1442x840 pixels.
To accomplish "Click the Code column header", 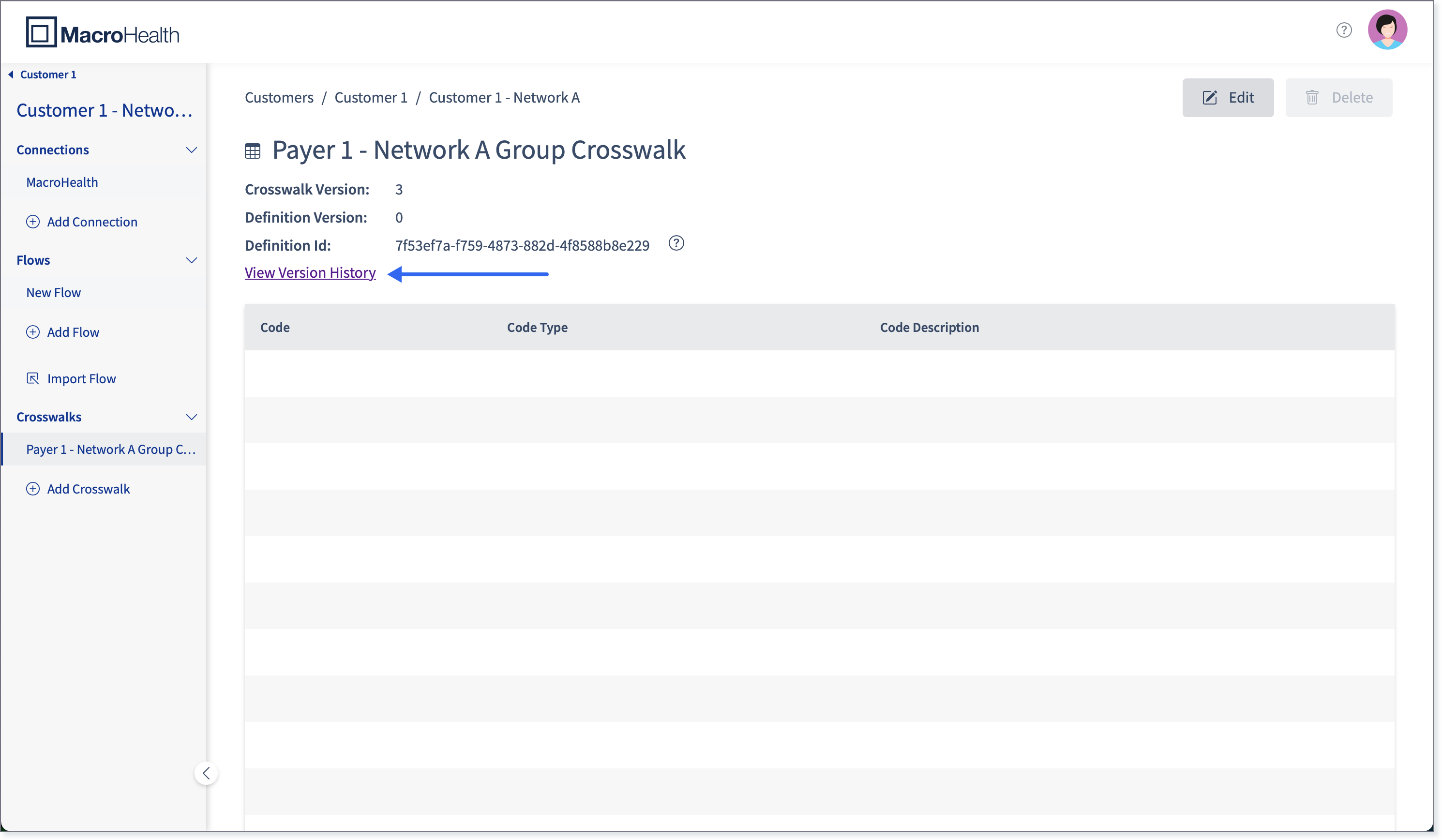I will click(275, 327).
